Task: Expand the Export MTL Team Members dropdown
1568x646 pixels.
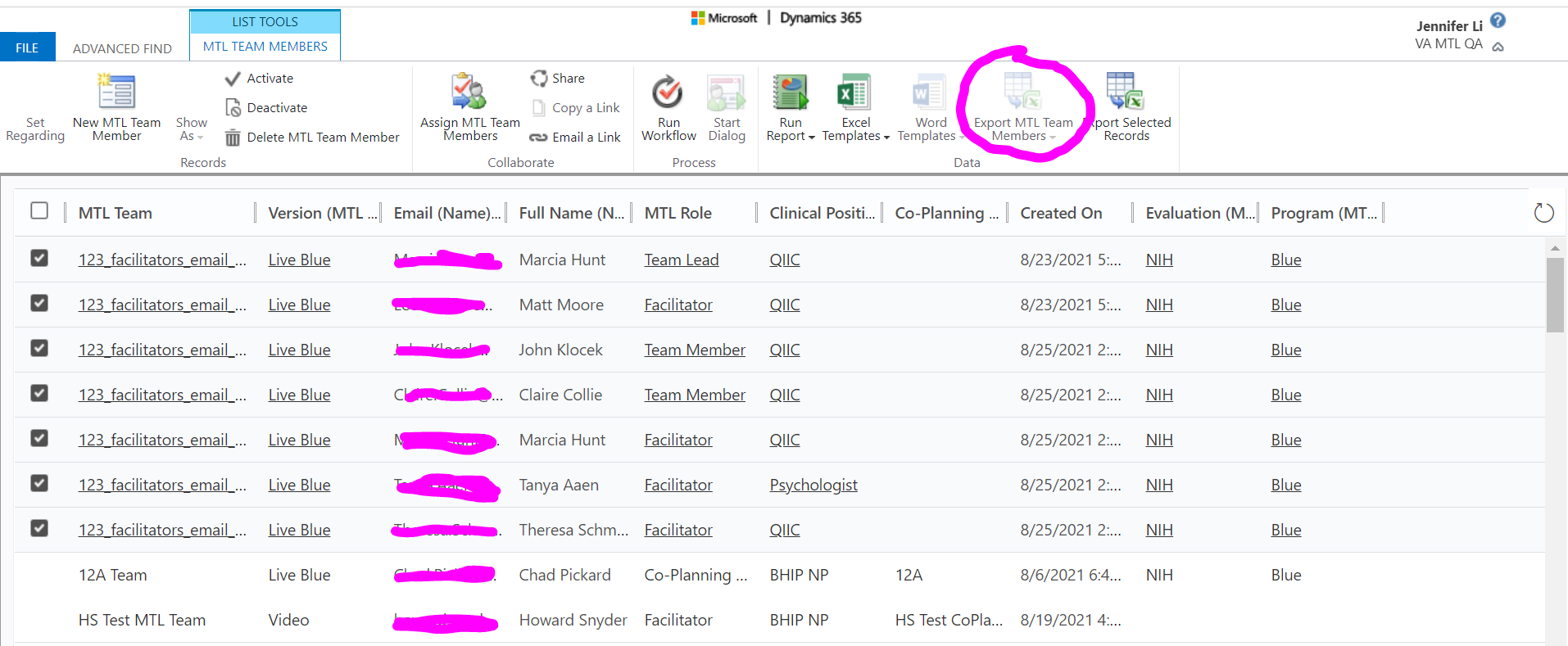Action: pos(1023,107)
